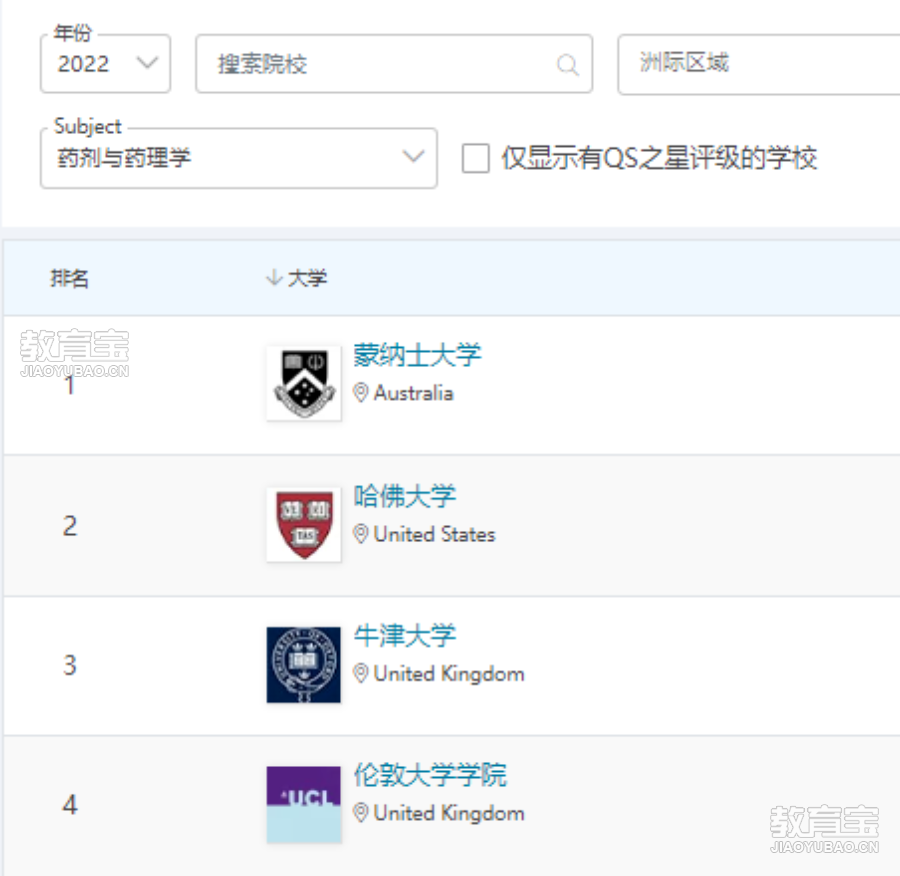This screenshot has height=876, width=900.
Task: Expand the Subject 药剂与药理学 dropdown
Action: click(239, 158)
